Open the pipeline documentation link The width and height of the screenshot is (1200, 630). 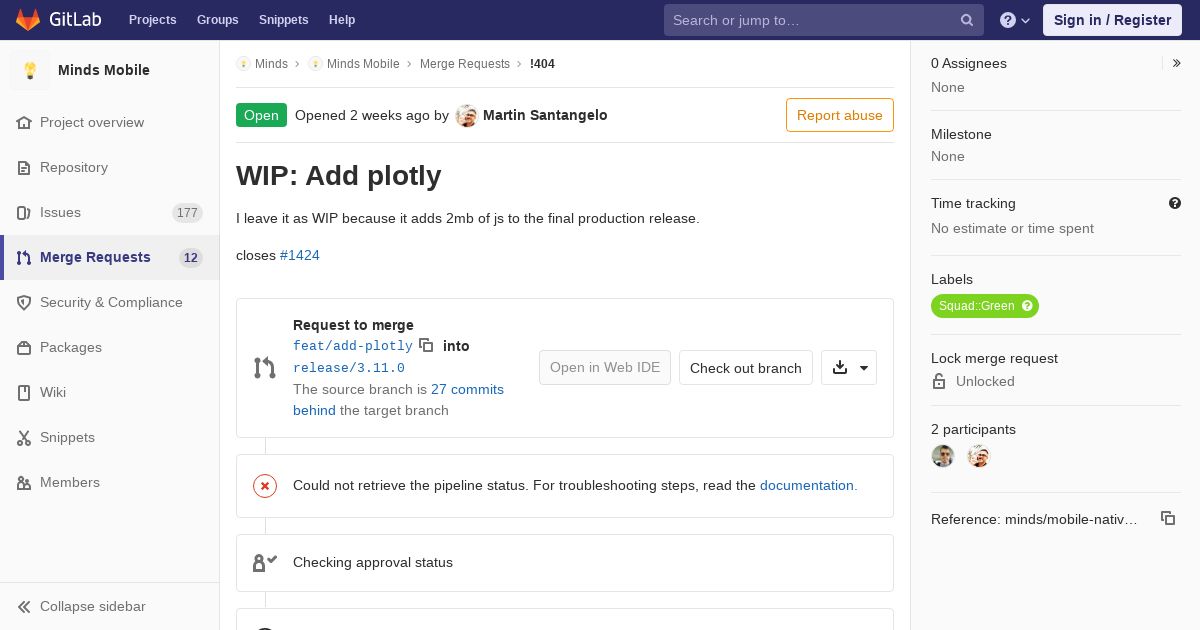click(x=808, y=485)
